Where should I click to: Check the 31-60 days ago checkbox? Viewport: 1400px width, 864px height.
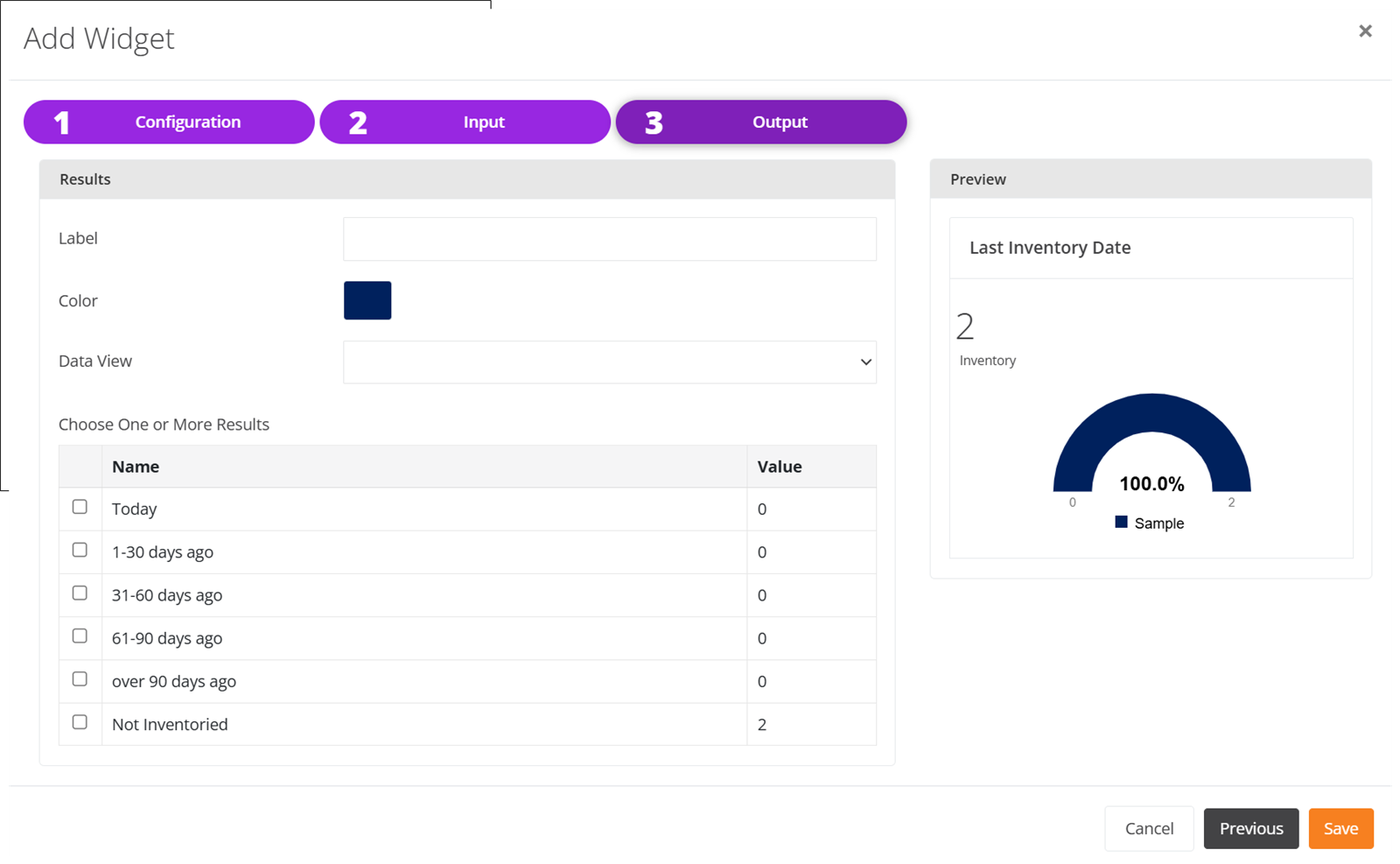coord(80,593)
